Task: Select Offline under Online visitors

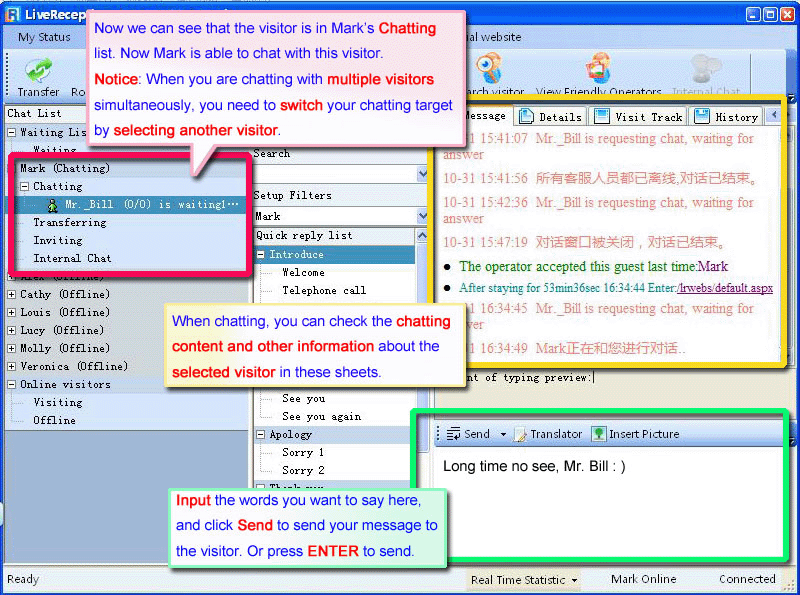Action: (54, 420)
